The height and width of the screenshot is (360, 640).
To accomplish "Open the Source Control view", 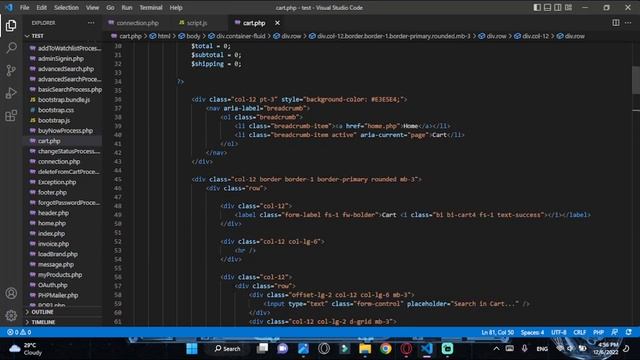I will click(11, 70).
